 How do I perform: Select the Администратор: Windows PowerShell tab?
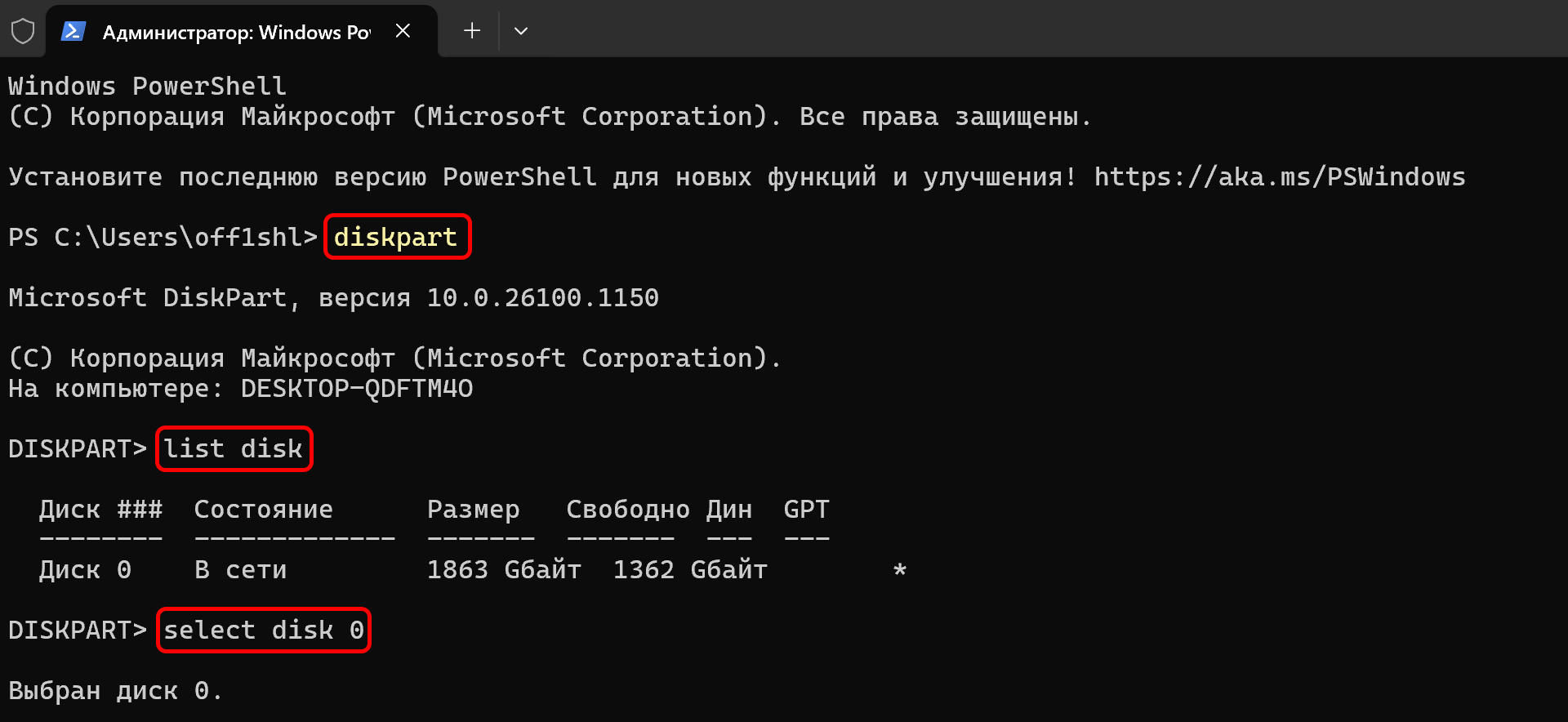pos(236,32)
